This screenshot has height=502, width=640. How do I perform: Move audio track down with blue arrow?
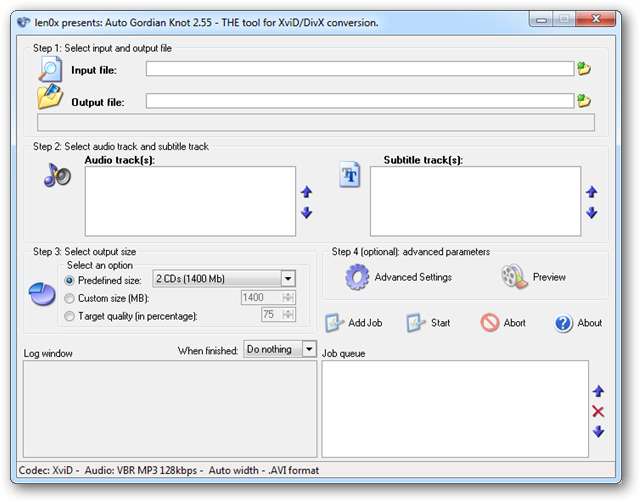[307, 212]
